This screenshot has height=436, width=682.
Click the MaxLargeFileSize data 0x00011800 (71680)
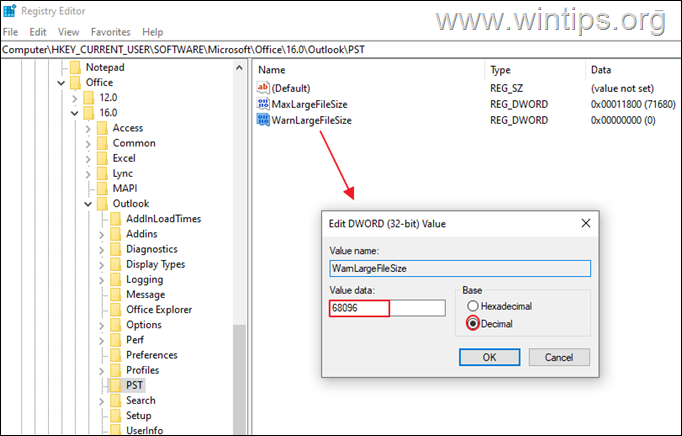click(x=633, y=104)
